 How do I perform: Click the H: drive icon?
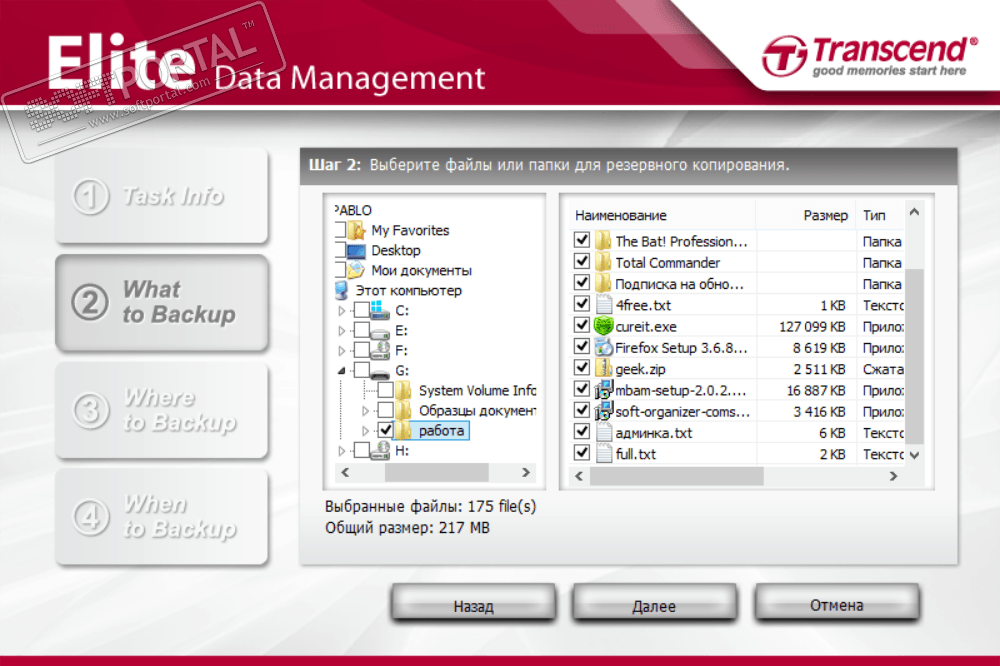point(379,450)
